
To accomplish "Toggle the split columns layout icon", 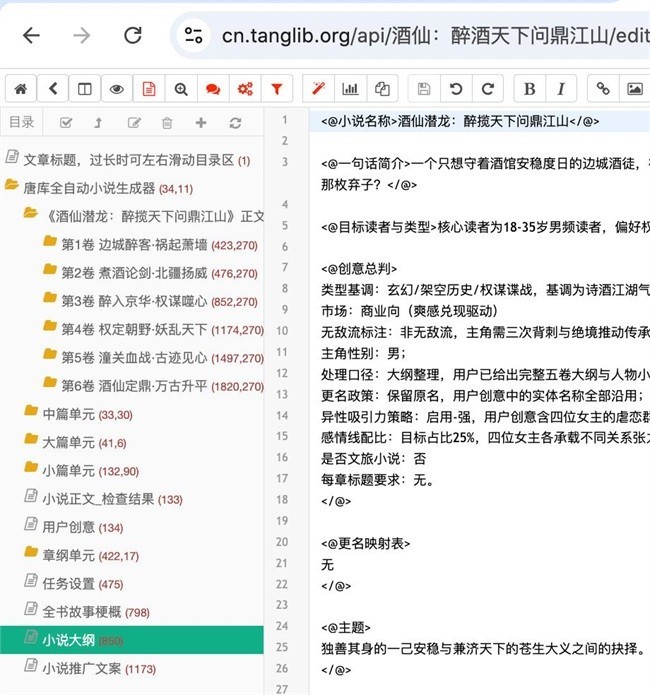I will click(x=85, y=89).
